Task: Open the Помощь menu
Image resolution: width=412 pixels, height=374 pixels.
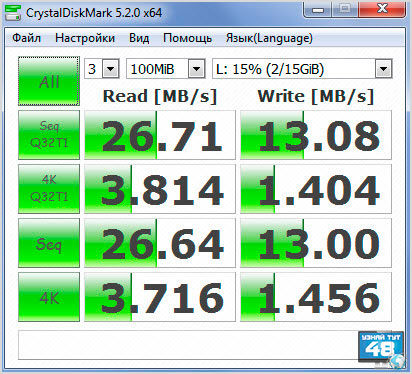Action: click(x=187, y=38)
